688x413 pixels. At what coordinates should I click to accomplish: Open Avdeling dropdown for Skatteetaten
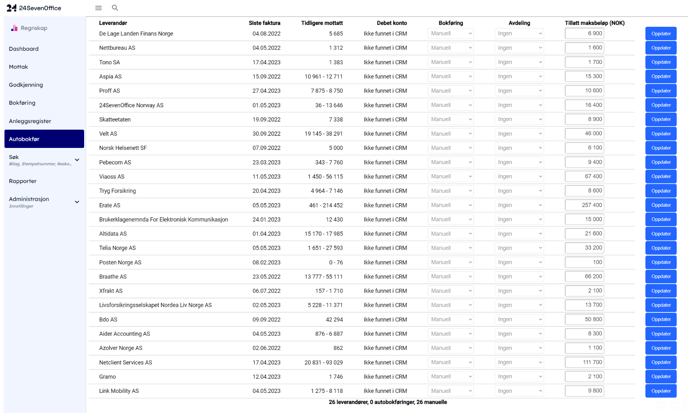[520, 119]
